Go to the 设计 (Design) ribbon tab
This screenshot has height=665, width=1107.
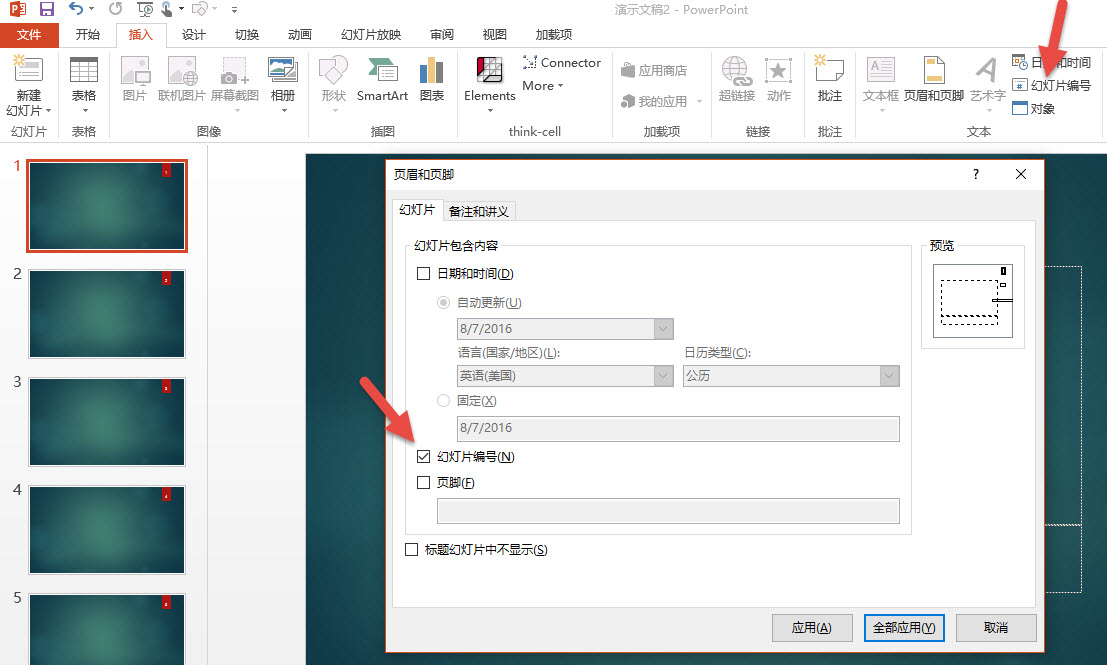tap(193, 33)
